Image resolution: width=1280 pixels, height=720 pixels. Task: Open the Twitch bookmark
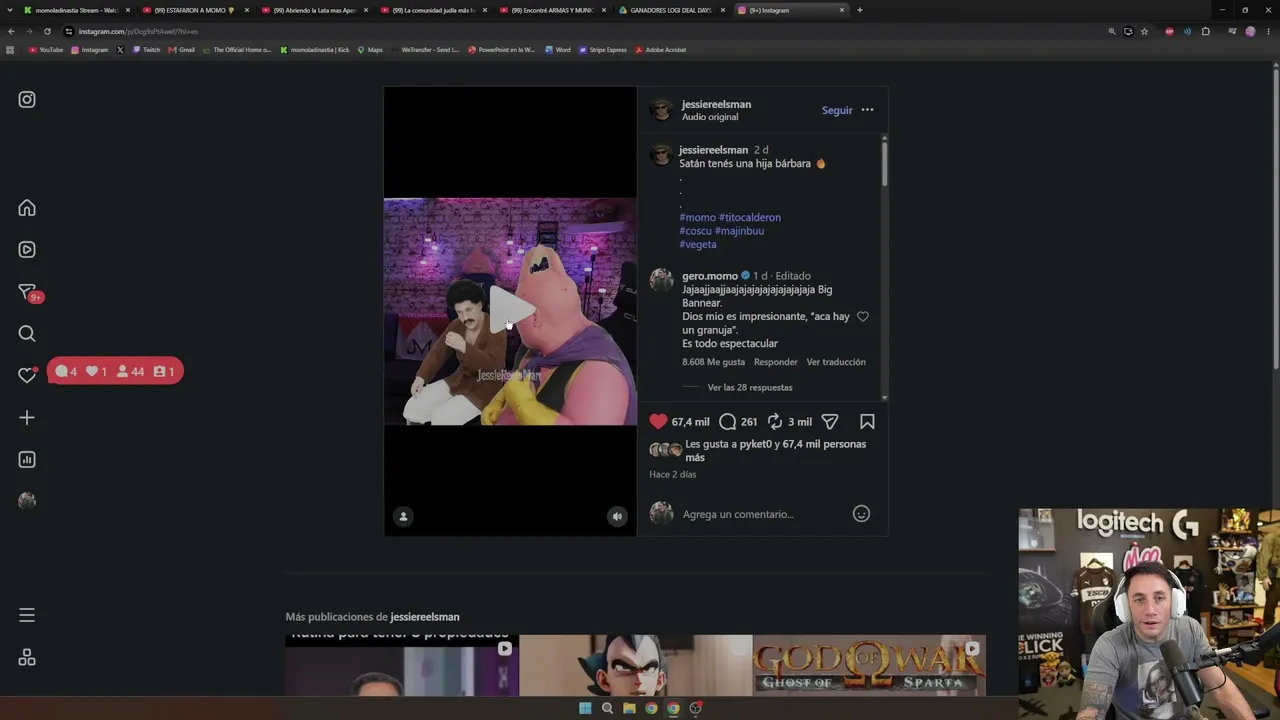pyautogui.click(x=147, y=50)
